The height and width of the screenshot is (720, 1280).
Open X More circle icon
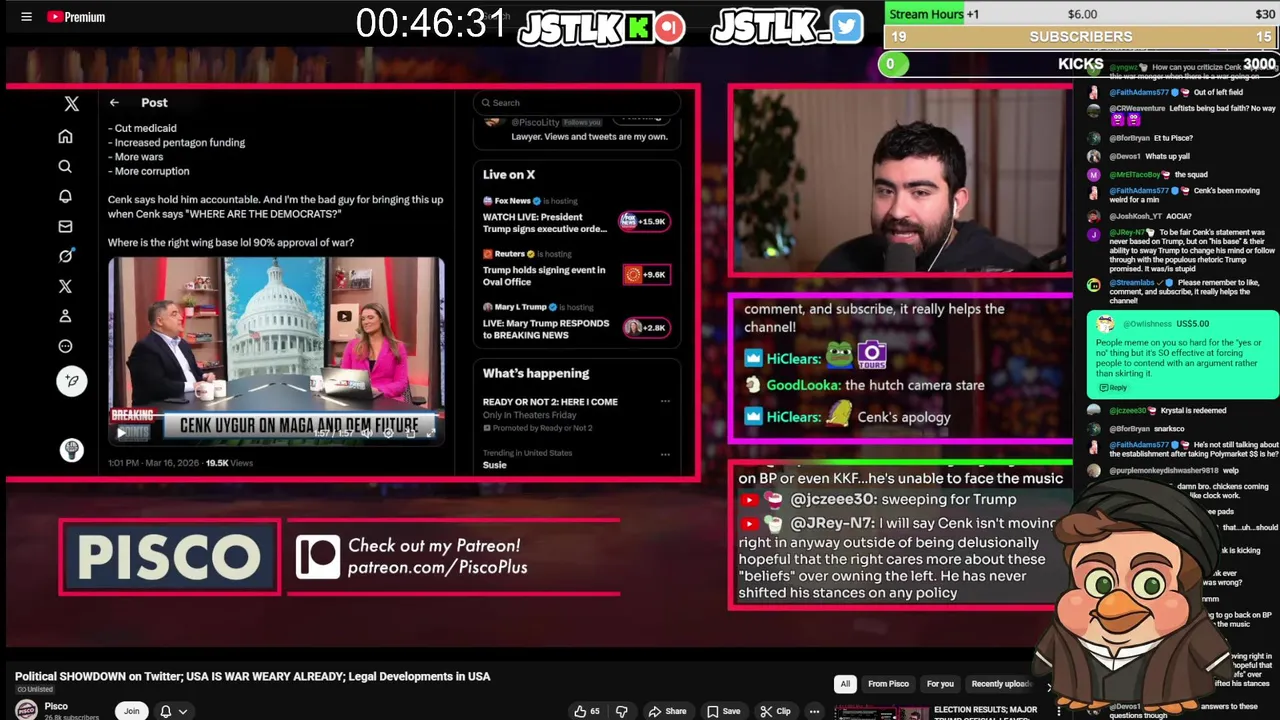(65, 346)
